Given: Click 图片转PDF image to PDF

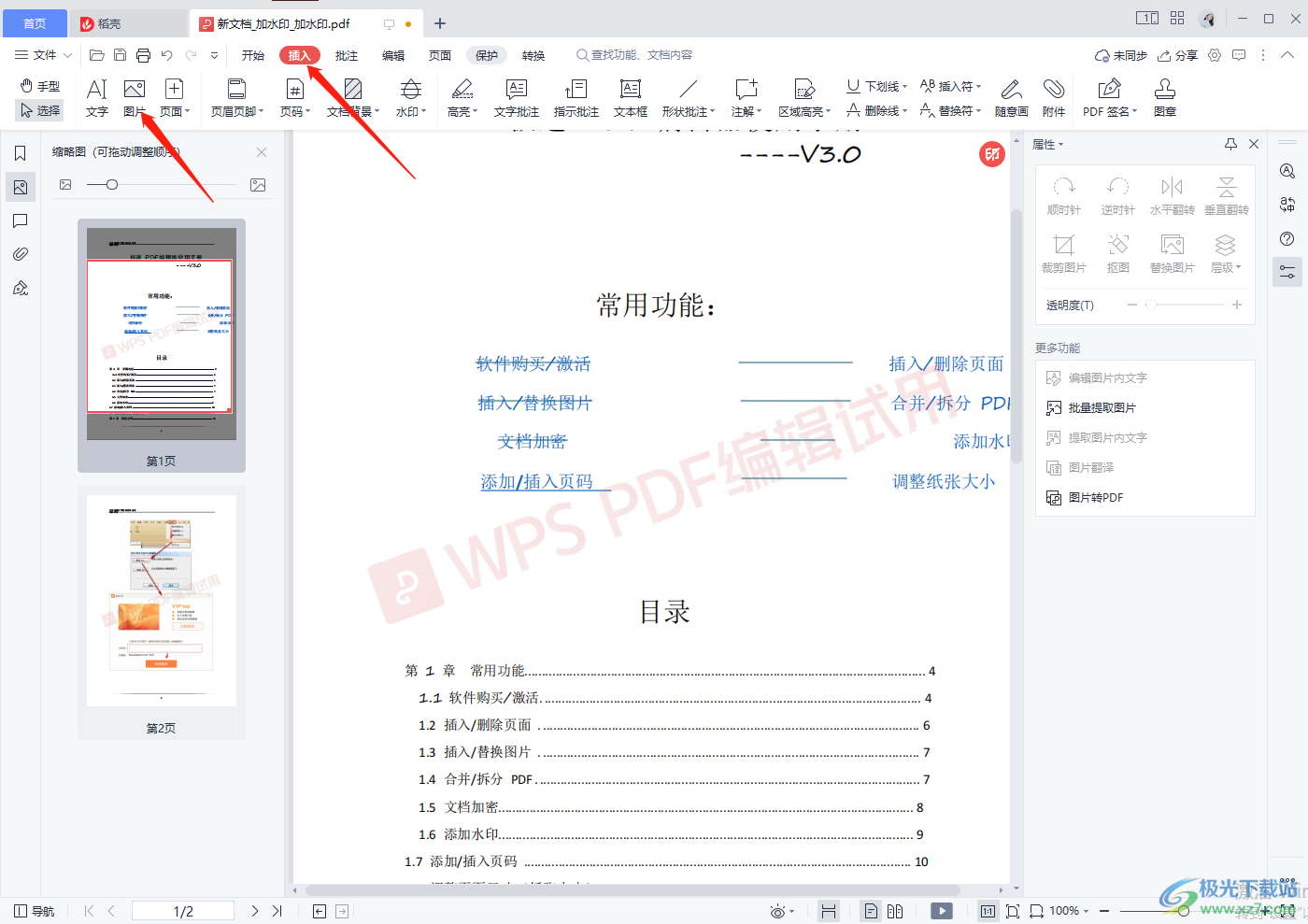Looking at the screenshot, I should [x=1085, y=497].
